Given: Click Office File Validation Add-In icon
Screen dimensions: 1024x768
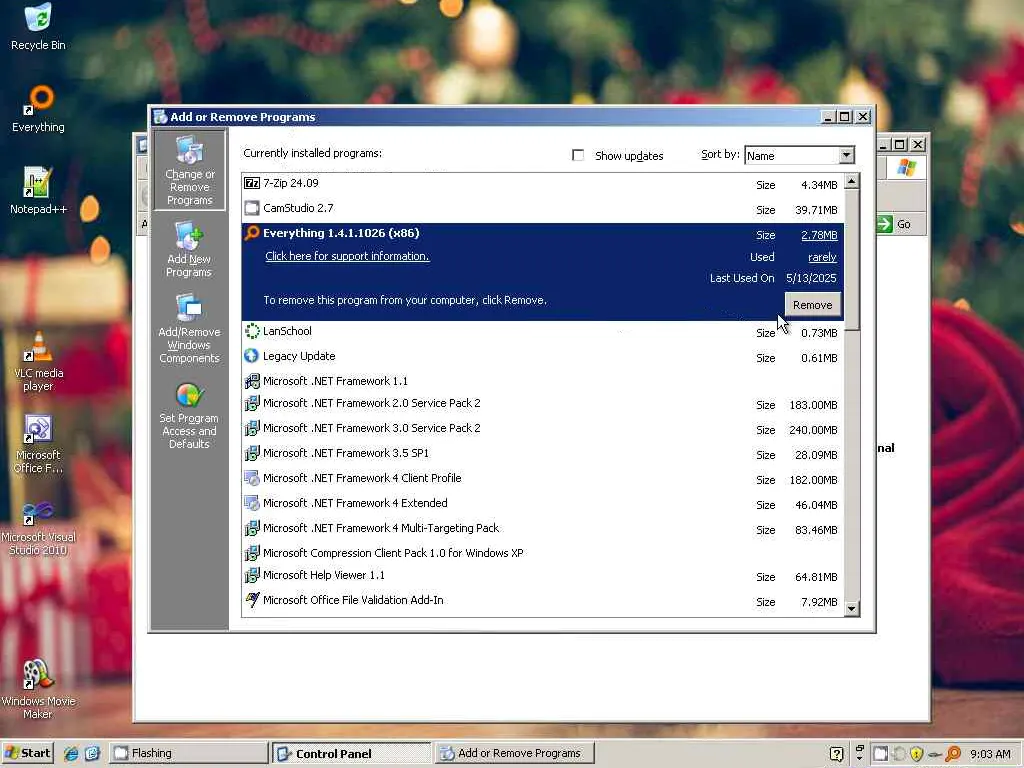Looking at the screenshot, I should tap(252, 600).
